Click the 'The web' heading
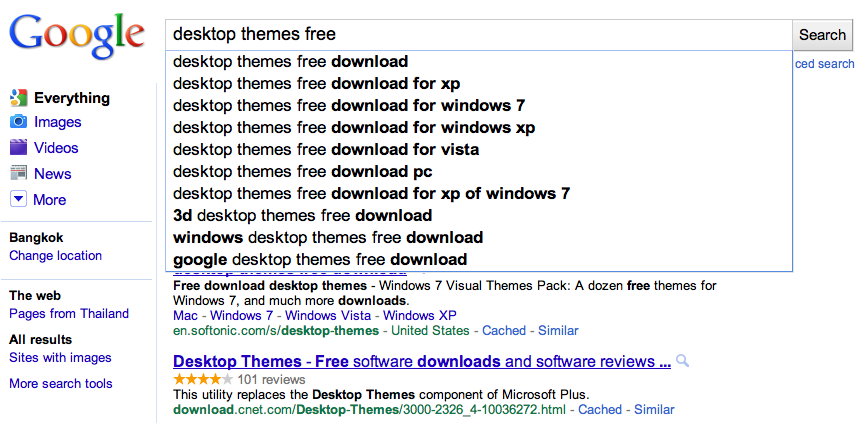Viewport: 856px width, 423px height. click(35, 296)
